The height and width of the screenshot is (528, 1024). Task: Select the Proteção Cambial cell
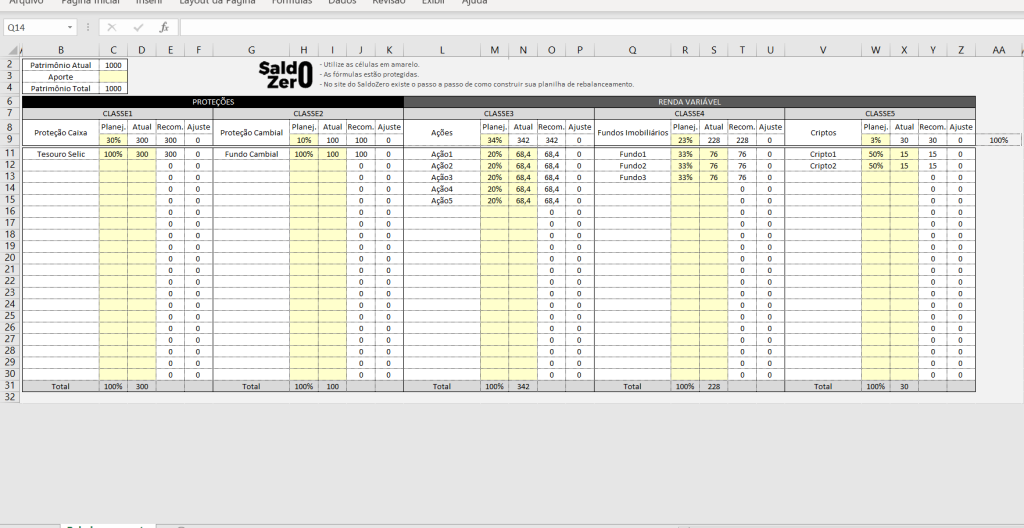click(x=251, y=133)
